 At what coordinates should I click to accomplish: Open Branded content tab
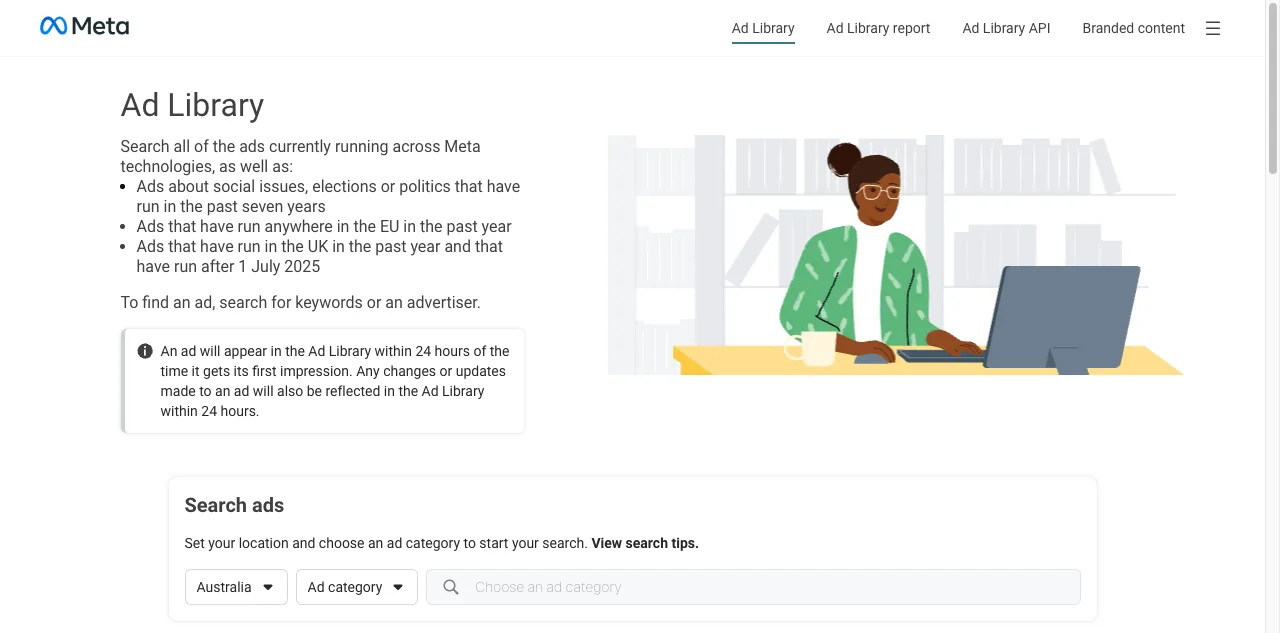[x=1133, y=28]
